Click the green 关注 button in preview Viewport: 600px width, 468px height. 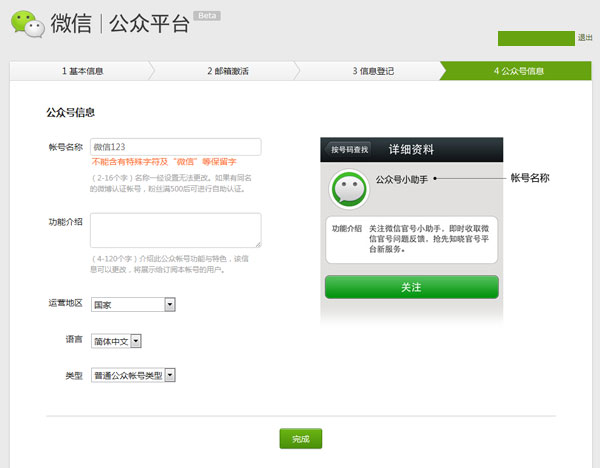412,287
